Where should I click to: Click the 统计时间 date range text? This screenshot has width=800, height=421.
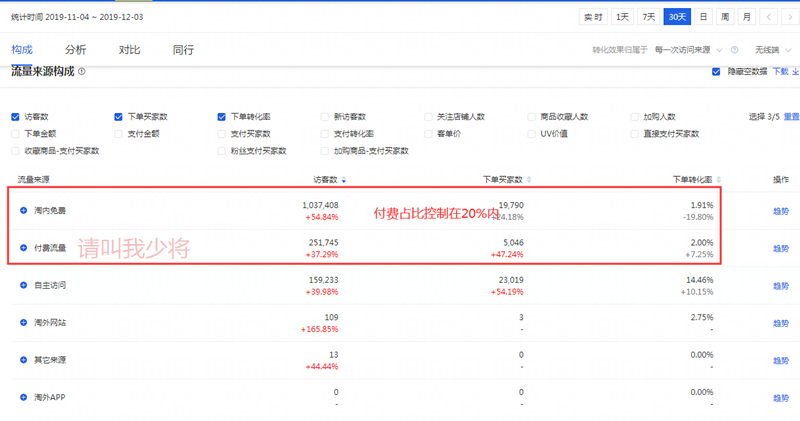click(x=77, y=17)
